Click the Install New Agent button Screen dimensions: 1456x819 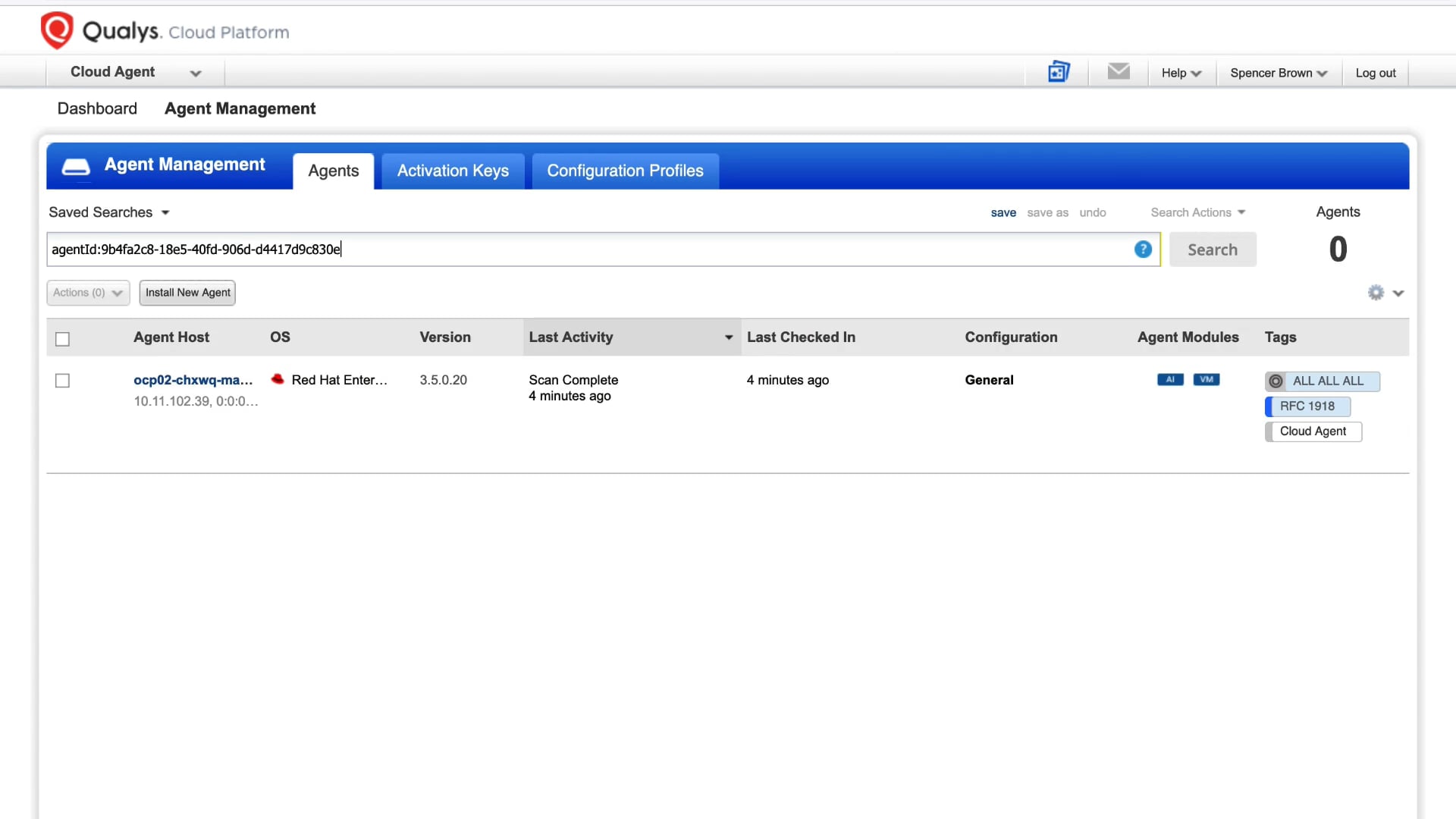click(188, 292)
